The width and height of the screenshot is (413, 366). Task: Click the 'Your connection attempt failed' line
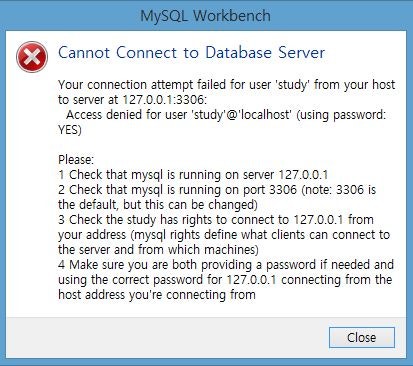click(x=226, y=85)
